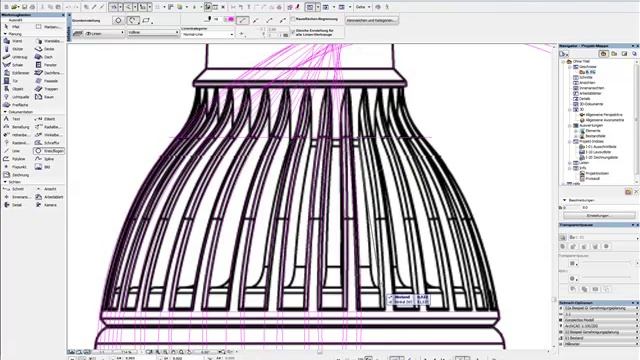The height and width of the screenshot is (360, 640).
Task: Expand Beschreibungen section in Navigator
Action: click(x=564, y=200)
